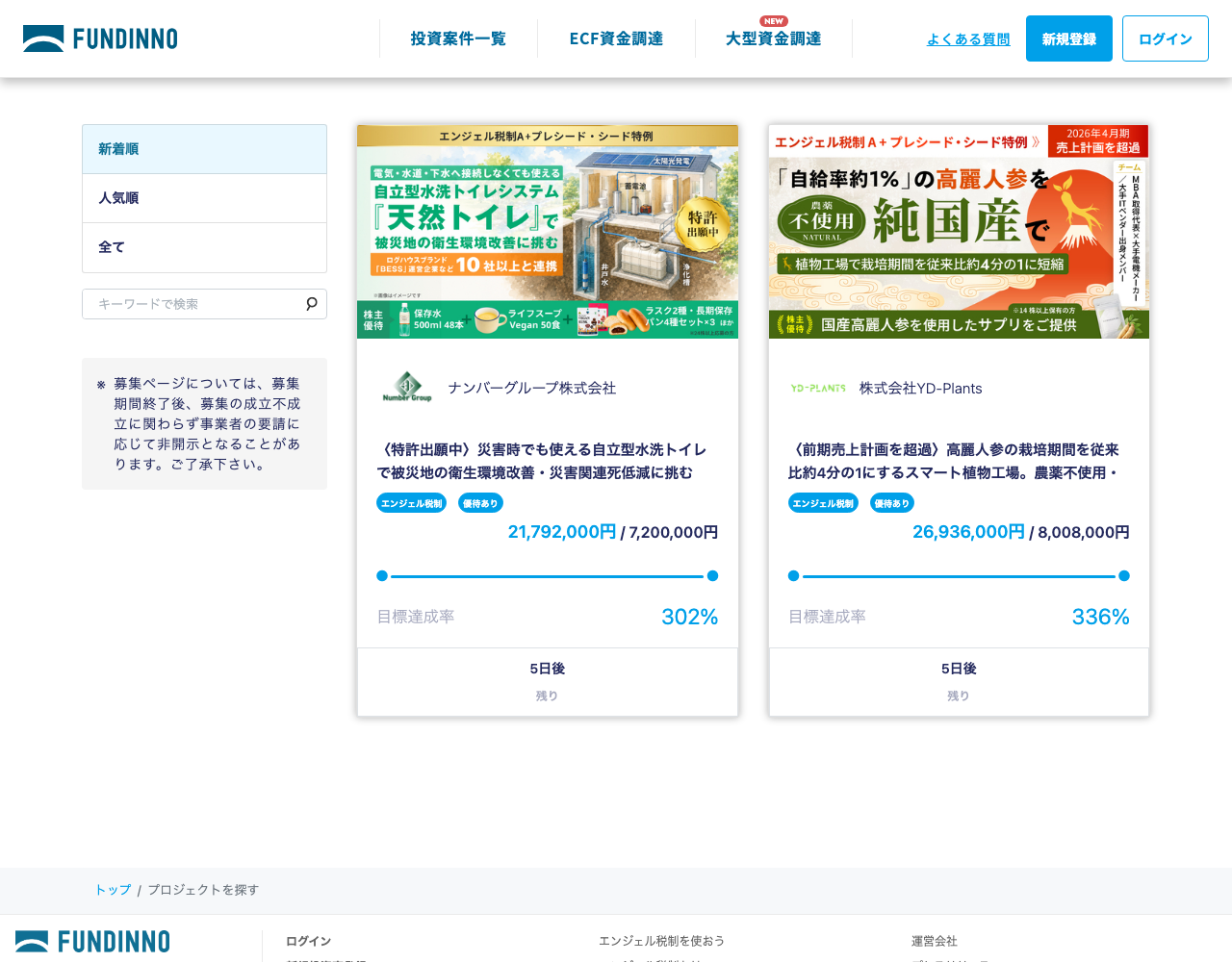Click the NEW badge above 大型資金調達
The image size is (1232, 962).
[774, 21]
